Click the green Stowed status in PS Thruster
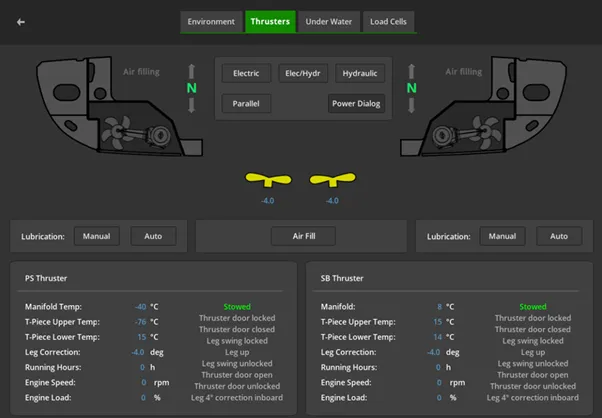The width and height of the screenshot is (602, 418). 237,307
